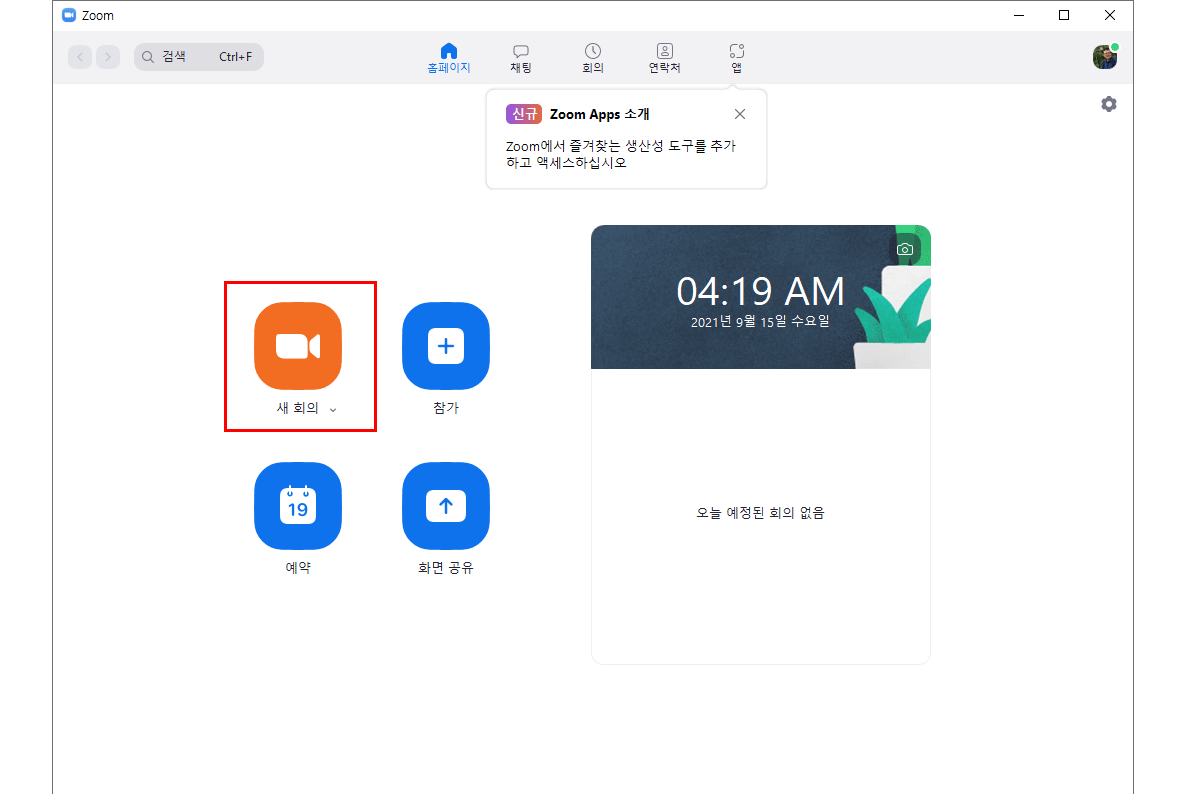Click the 검색 search field
The height and width of the screenshot is (794, 1186).
[x=199, y=57]
